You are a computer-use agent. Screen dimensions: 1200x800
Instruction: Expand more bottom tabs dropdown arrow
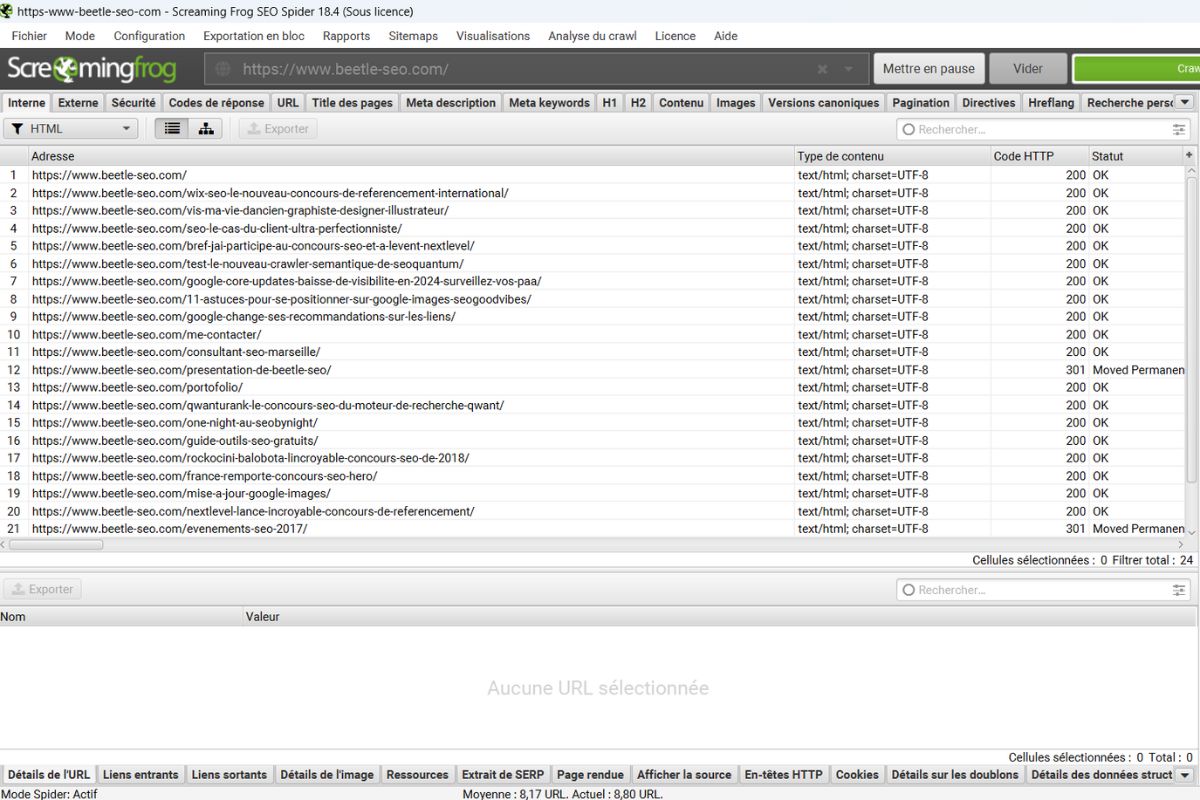click(1184, 774)
